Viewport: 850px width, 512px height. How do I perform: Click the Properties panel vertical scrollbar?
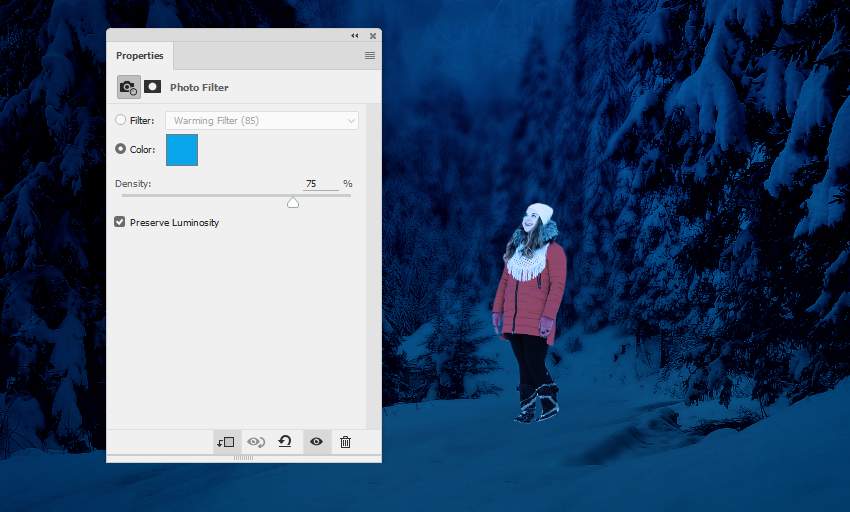[374, 266]
